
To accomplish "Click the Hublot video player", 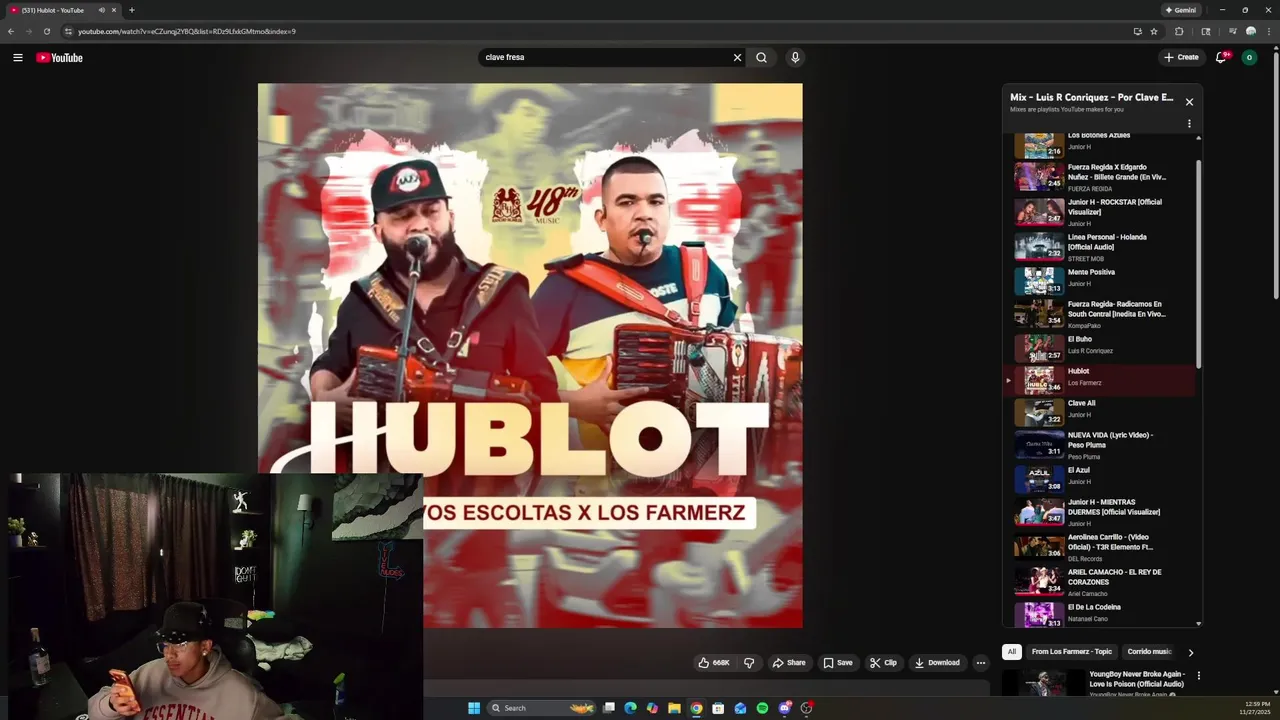I will pyautogui.click(x=530, y=355).
